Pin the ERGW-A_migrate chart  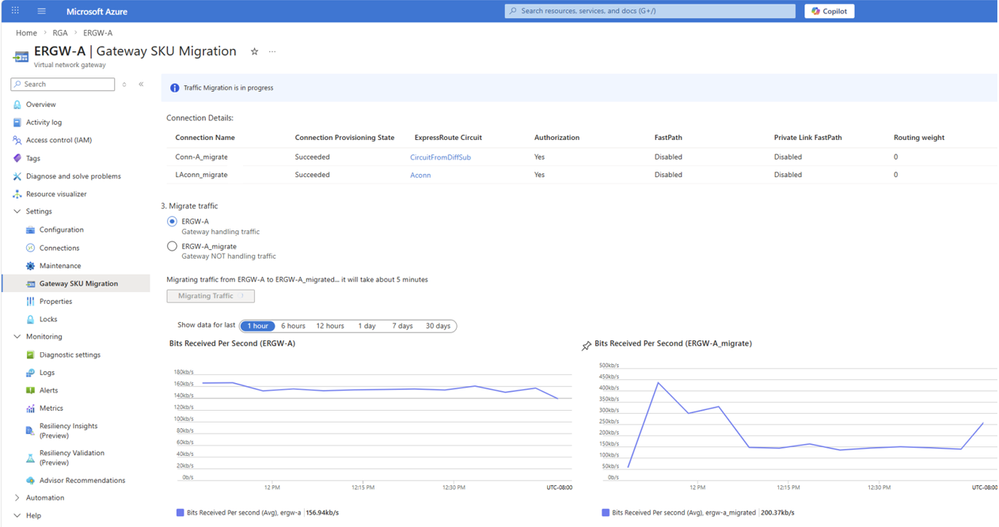(x=586, y=345)
